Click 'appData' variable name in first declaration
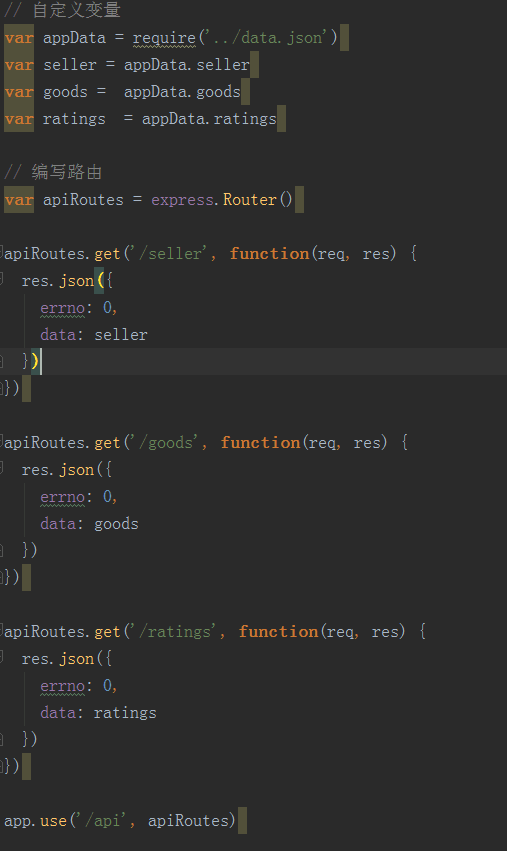Viewport: 507px width, 851px height. point(74,37)
